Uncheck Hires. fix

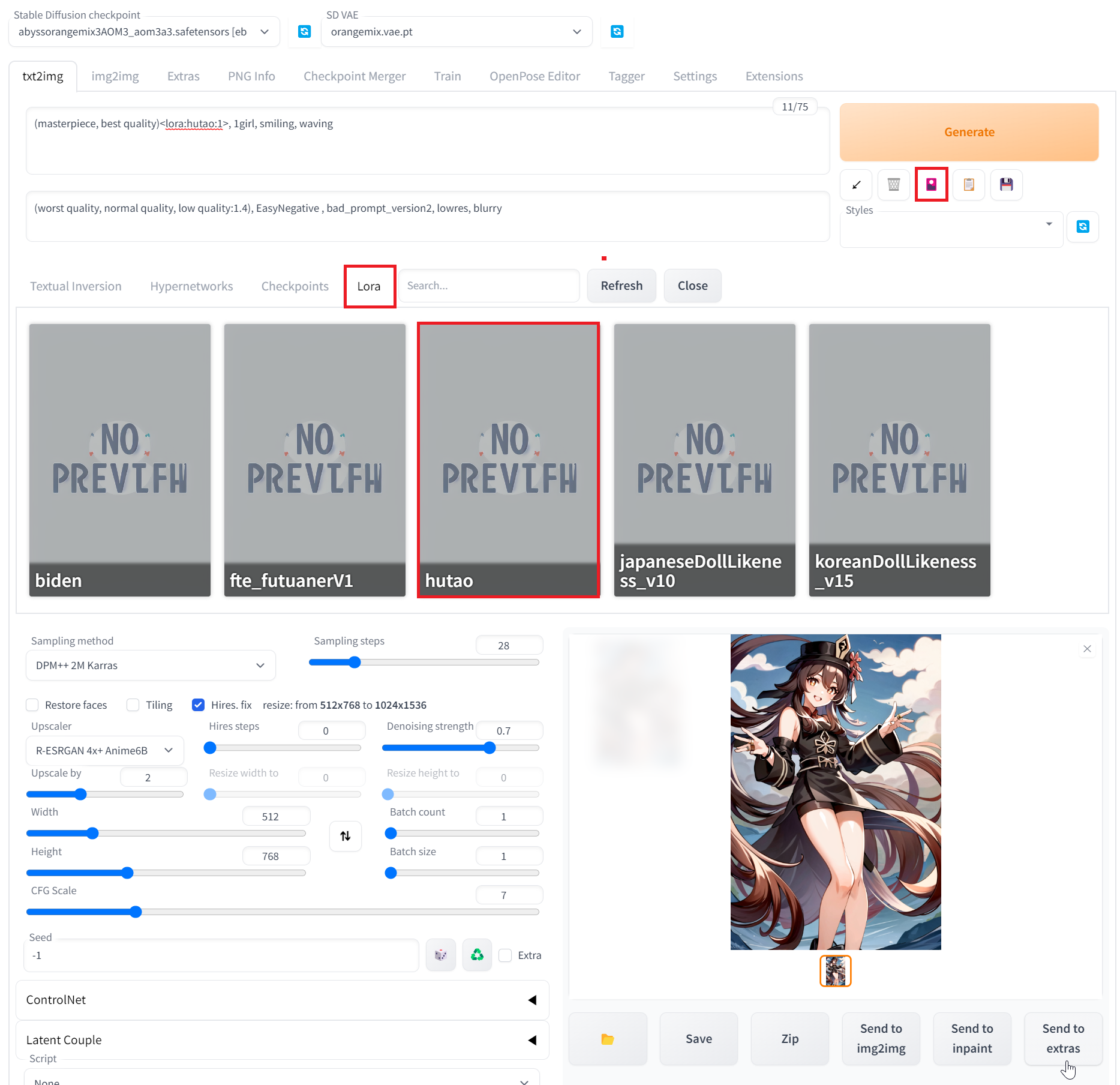pyautogui.click(x=198, y=705)
